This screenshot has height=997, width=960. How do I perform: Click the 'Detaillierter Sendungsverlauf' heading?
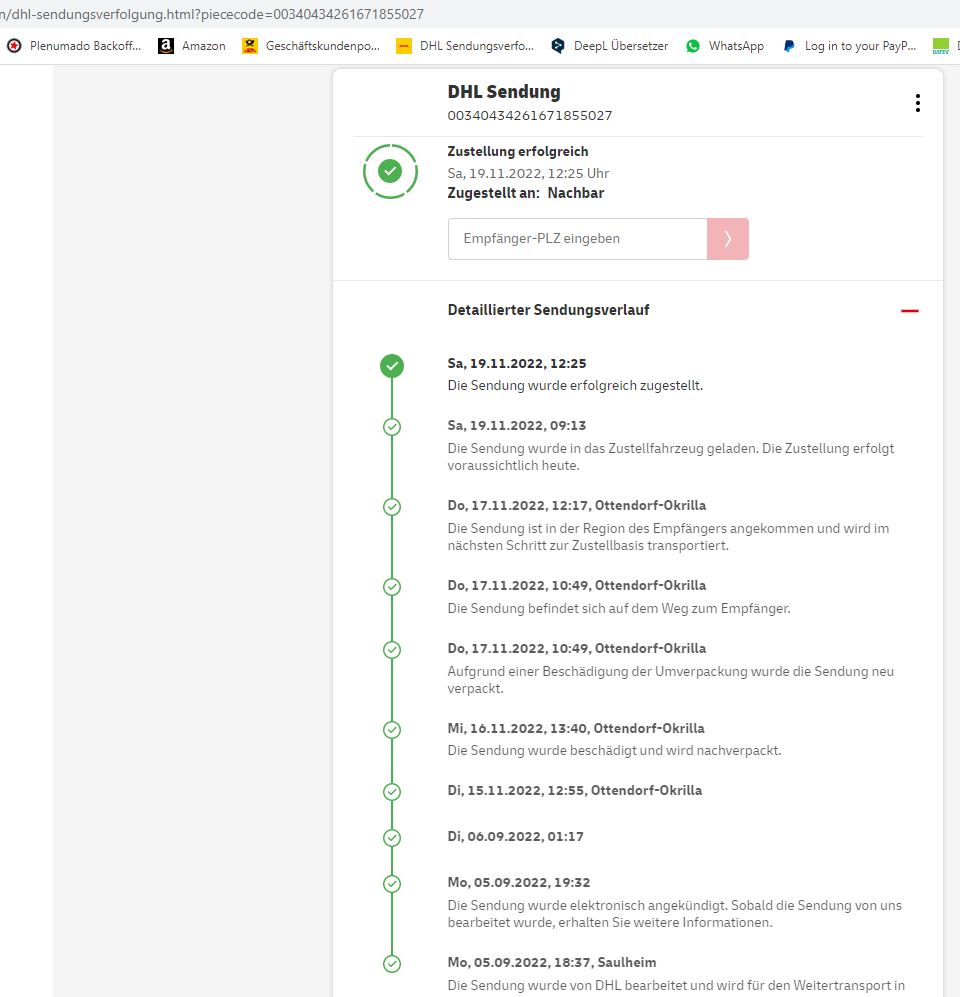click(549, 310)
